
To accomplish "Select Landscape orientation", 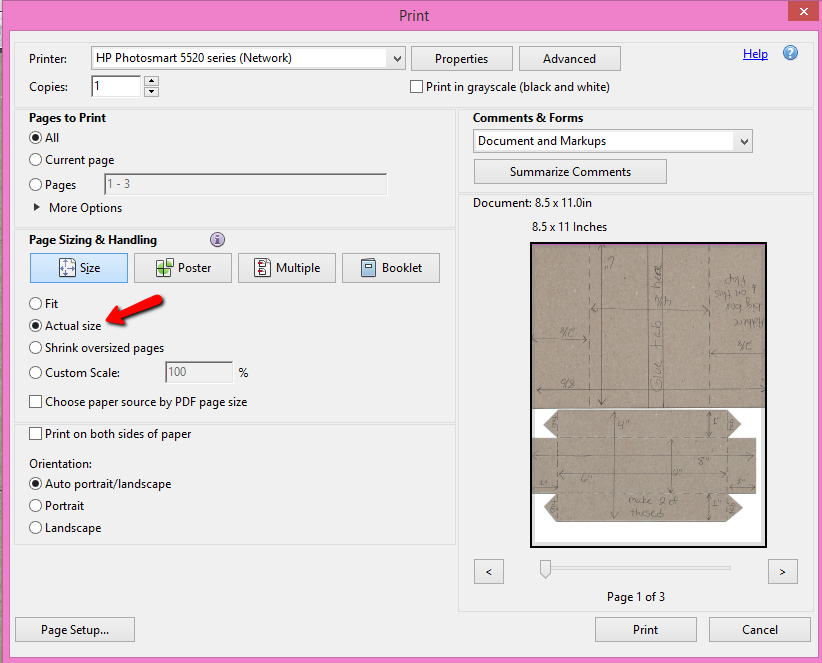I will pyautogui.click(x=36, y=528).
